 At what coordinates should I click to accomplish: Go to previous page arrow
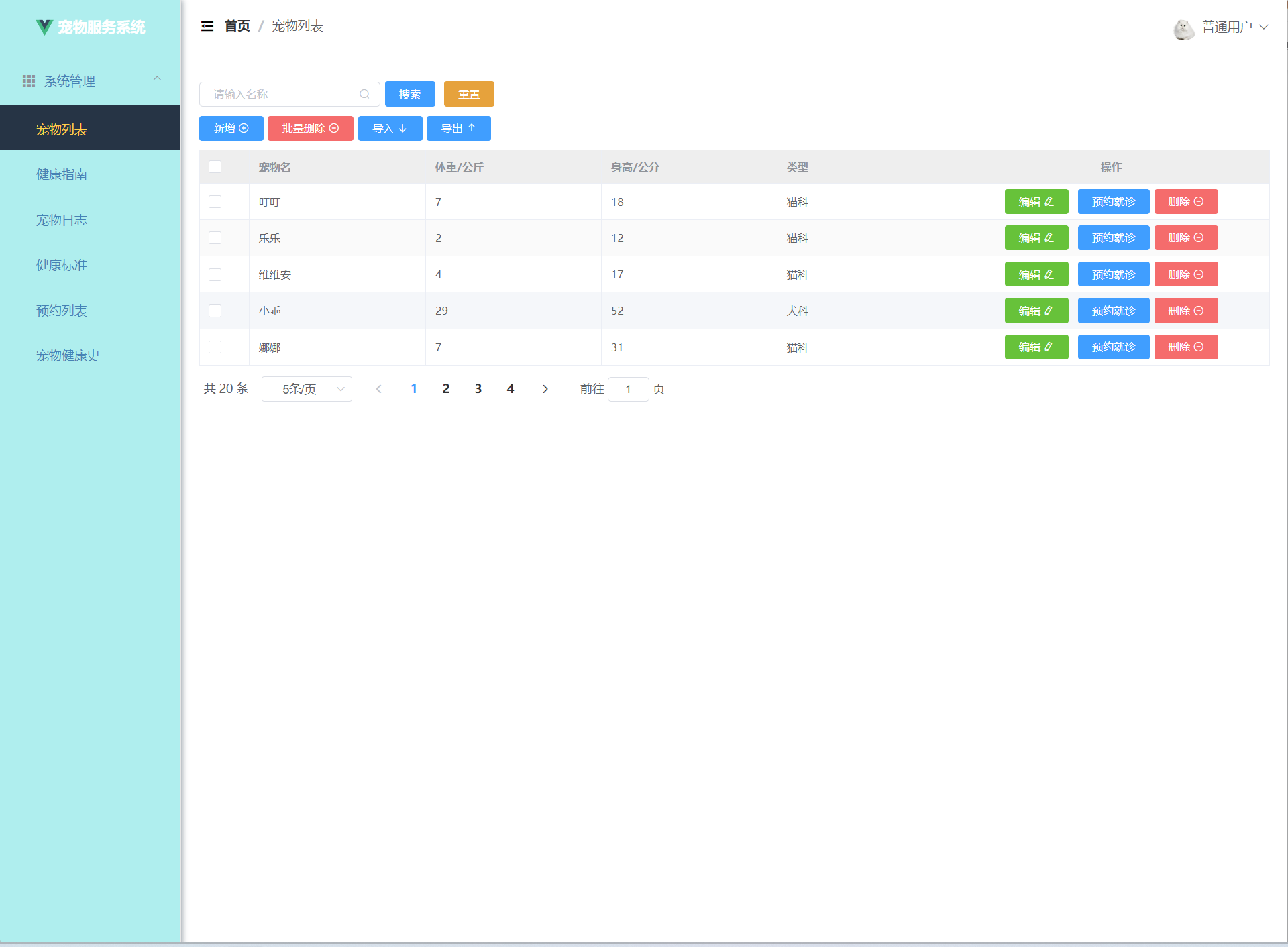pos(379,389)
